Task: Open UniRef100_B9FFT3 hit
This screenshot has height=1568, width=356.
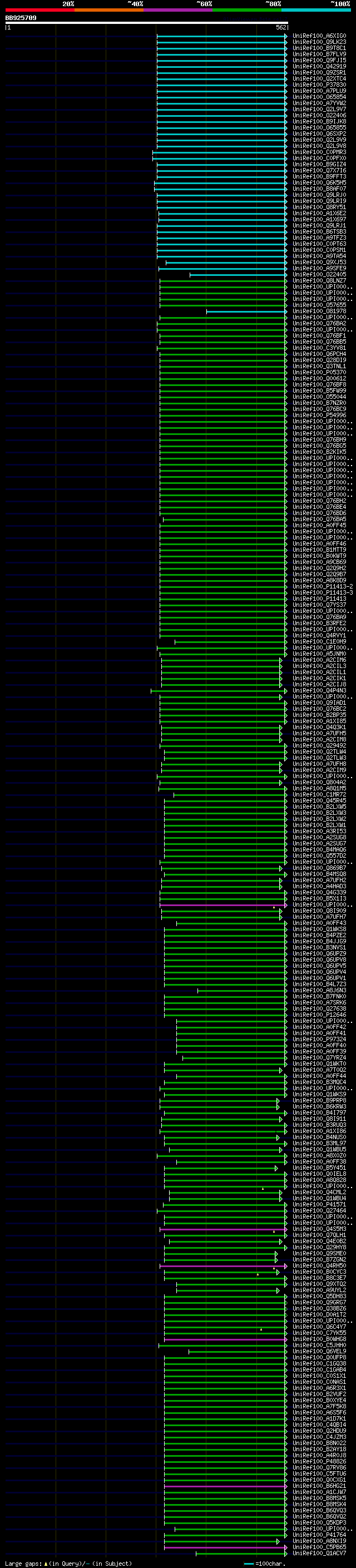Action: click(x=319, y=176)
